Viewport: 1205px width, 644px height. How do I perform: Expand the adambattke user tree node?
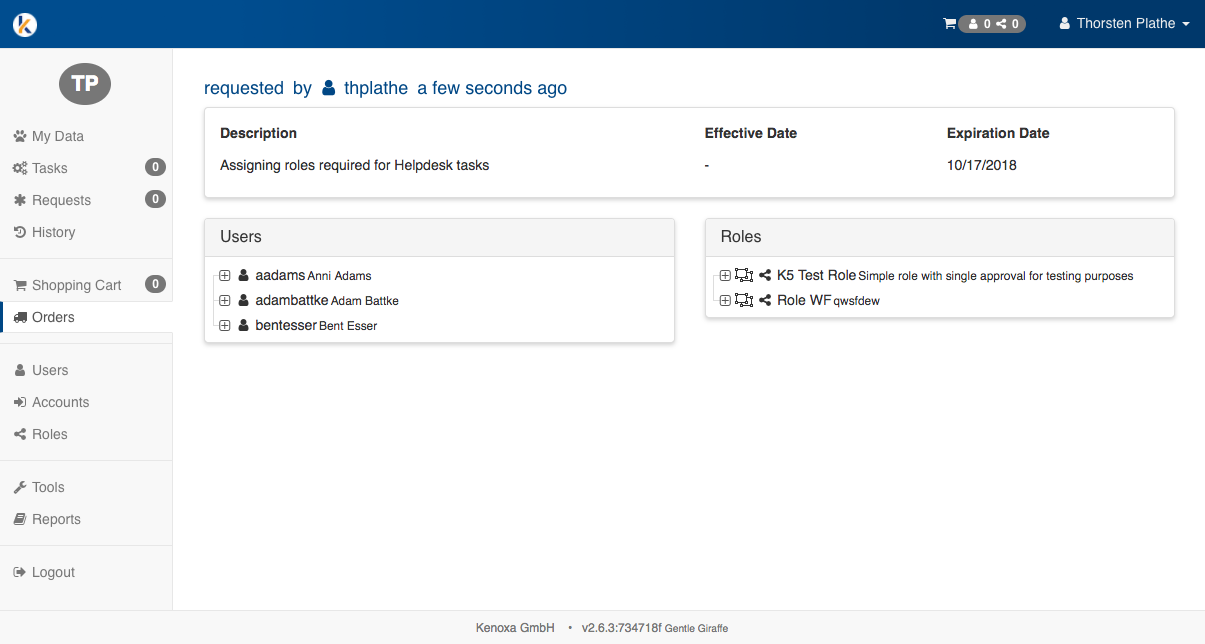point(225,300)
